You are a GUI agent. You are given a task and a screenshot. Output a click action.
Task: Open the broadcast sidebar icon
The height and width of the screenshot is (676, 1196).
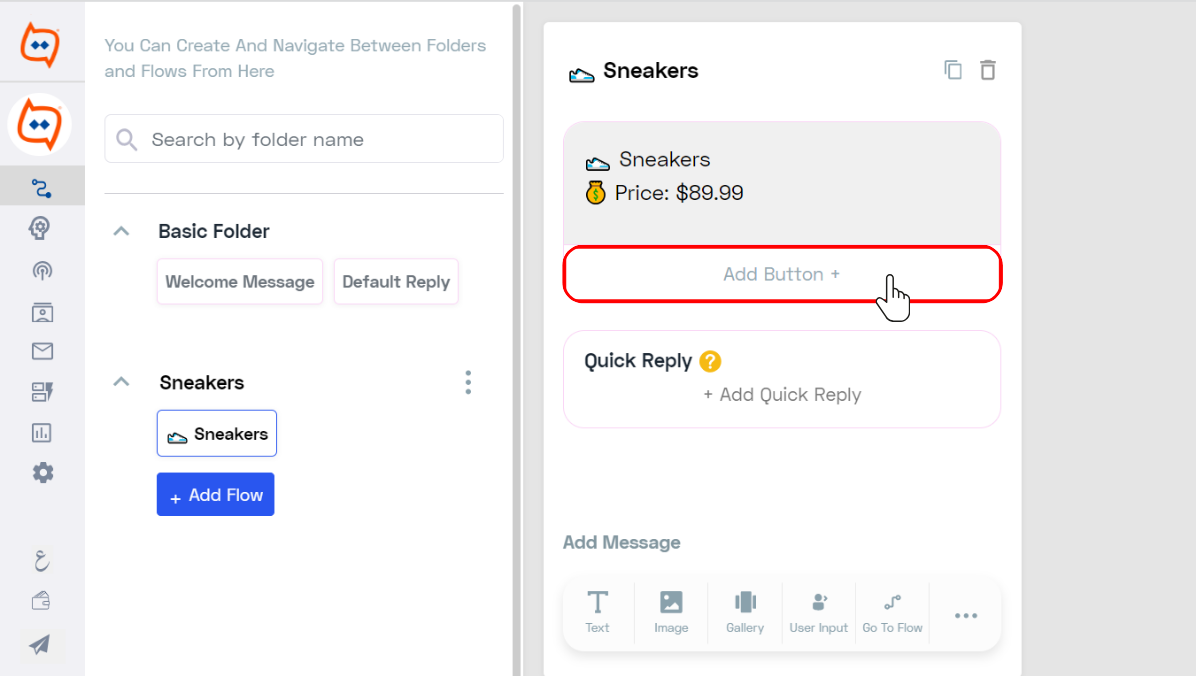click(x=42, y=271)
